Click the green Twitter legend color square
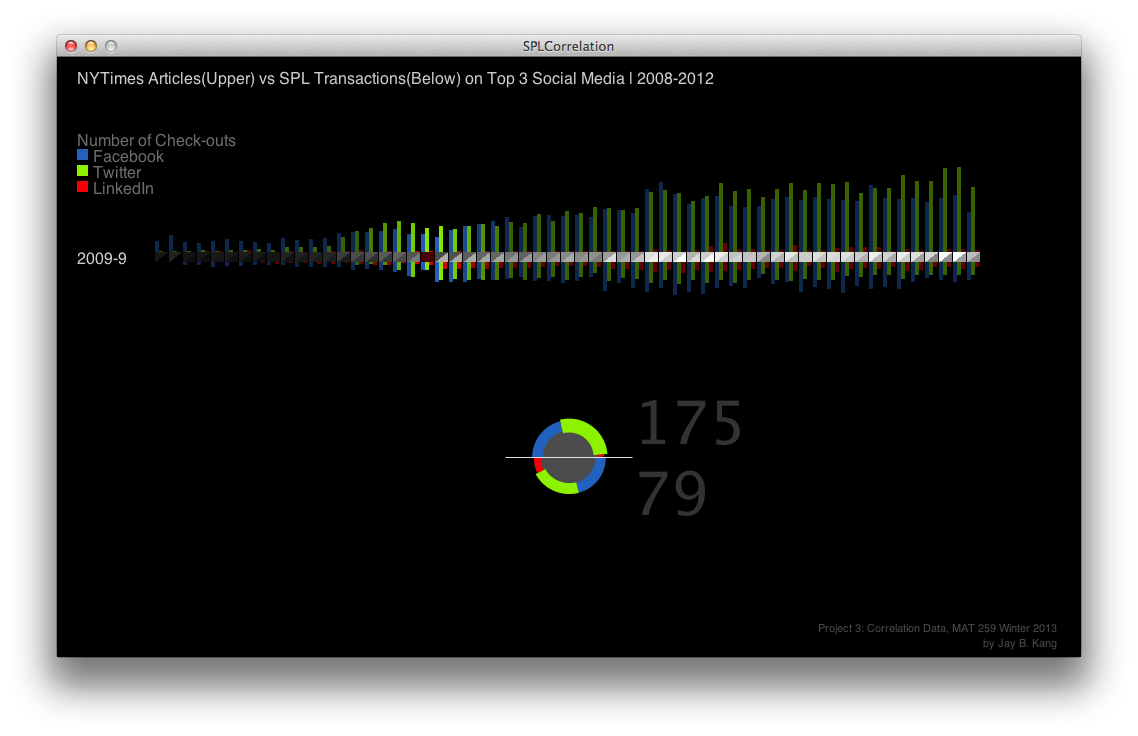The width and height of the screenshot is (1138, 736). (x=82, y=172)
